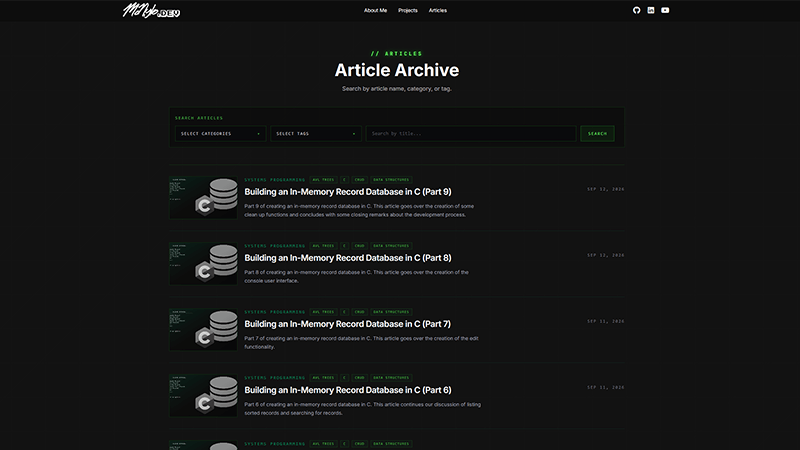Click the Part 8 article thumbnail
The height and width of the screenshot is (450, 800).
pos(203,264)
